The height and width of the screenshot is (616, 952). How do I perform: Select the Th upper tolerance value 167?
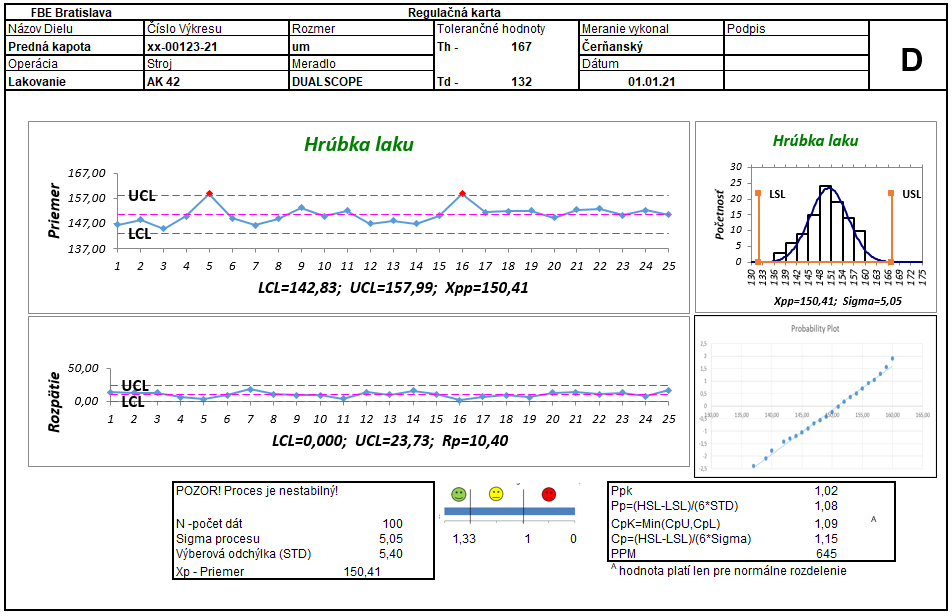coord(521,46)
